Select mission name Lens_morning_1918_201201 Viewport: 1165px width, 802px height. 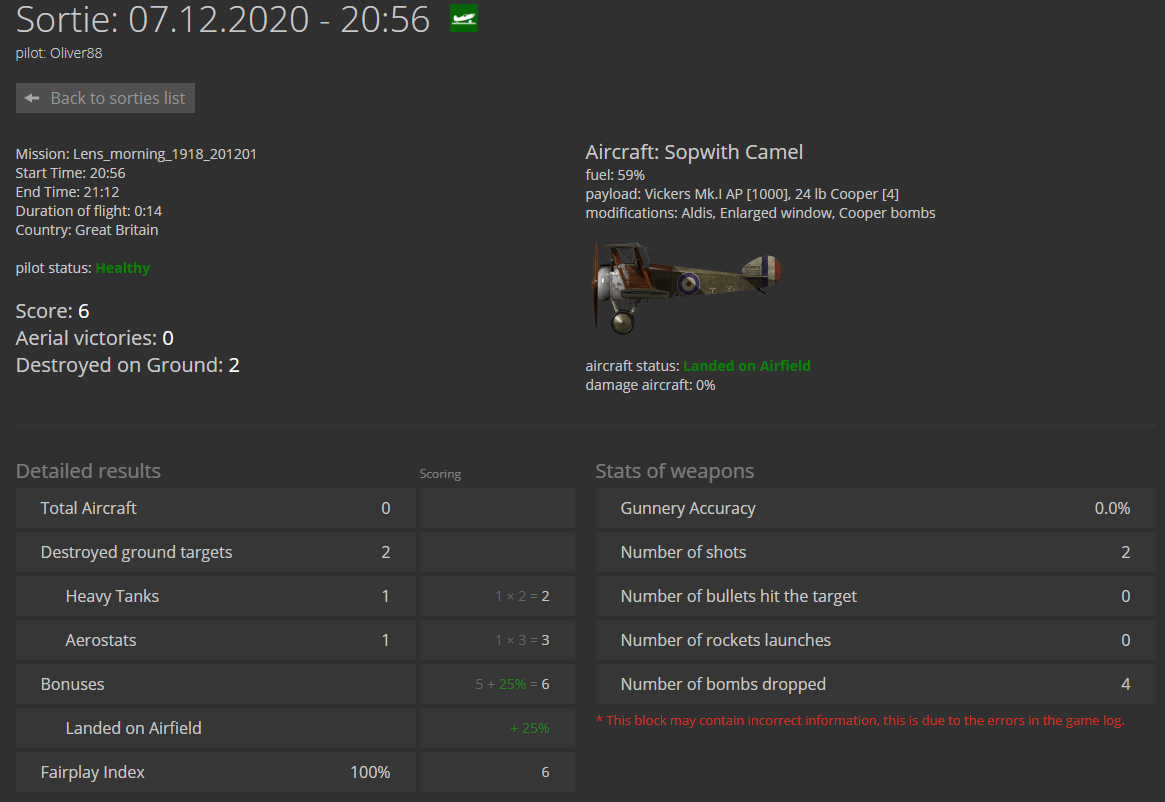tap(165, 154)
